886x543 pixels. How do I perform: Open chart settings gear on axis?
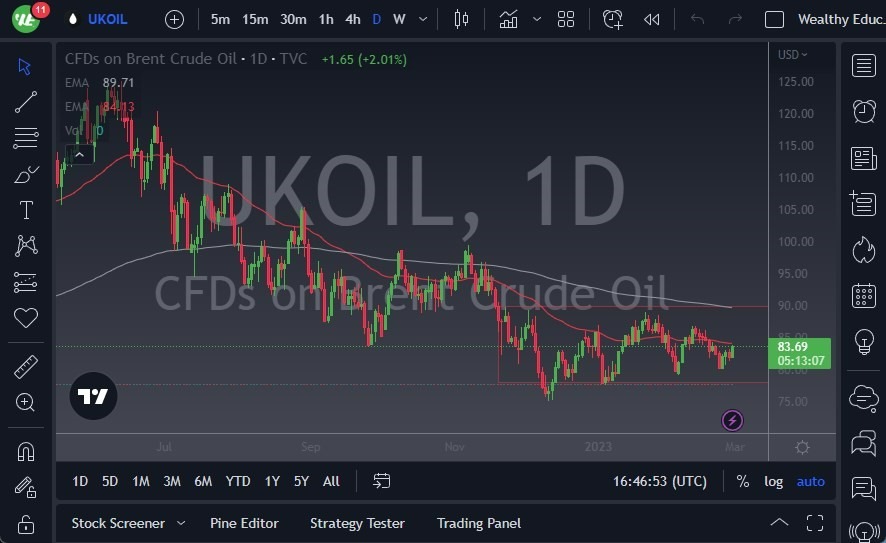click(x=802, y=448)
